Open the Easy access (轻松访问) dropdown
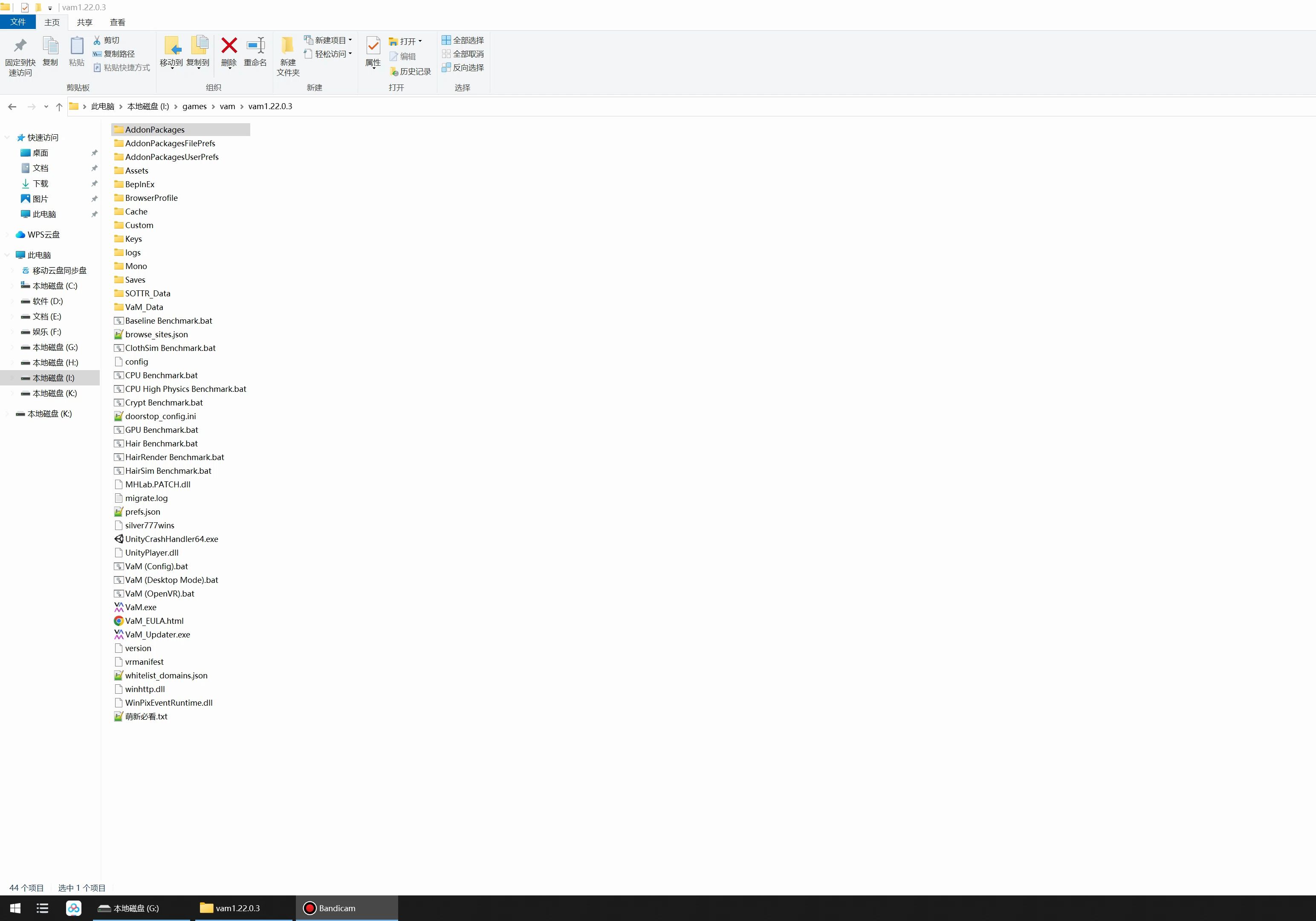The height and width of the screenshot is (921, 1316). pos(328,54)
